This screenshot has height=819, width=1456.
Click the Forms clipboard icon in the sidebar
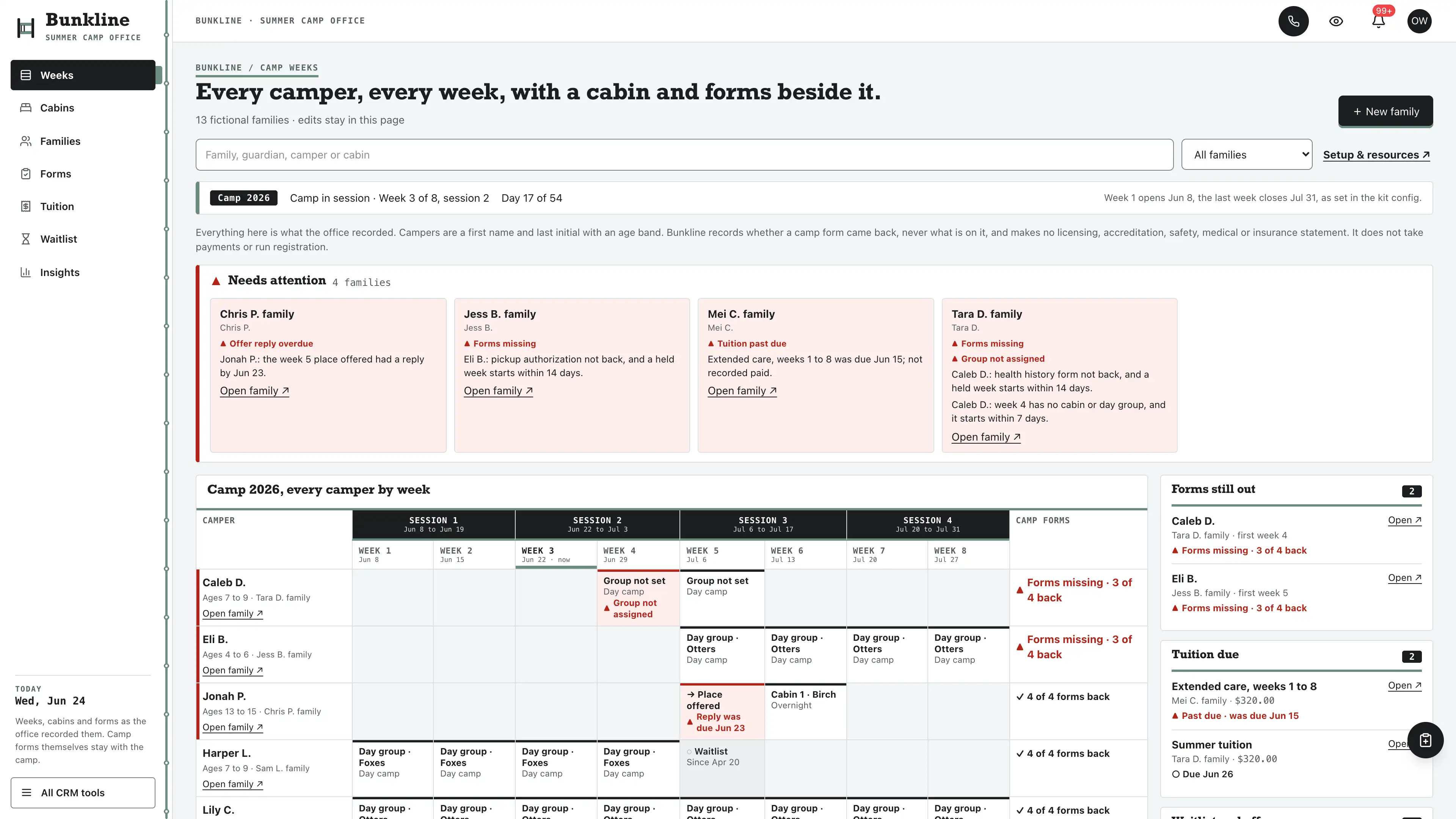tap(26, 174)
